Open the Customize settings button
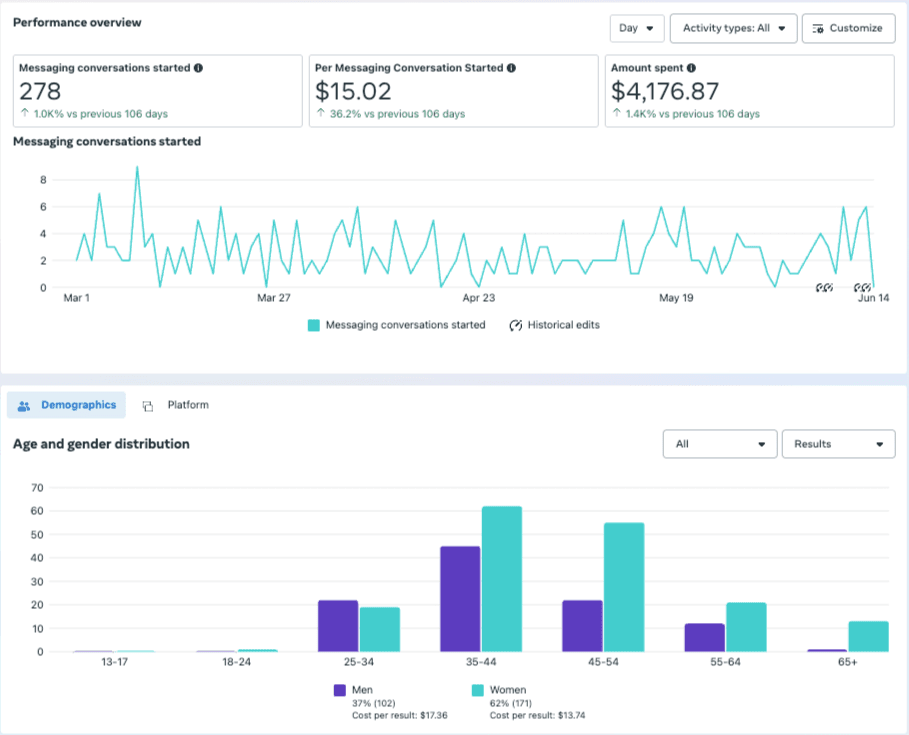This screenshot has height=735, width=909. (x=848, y=28)
